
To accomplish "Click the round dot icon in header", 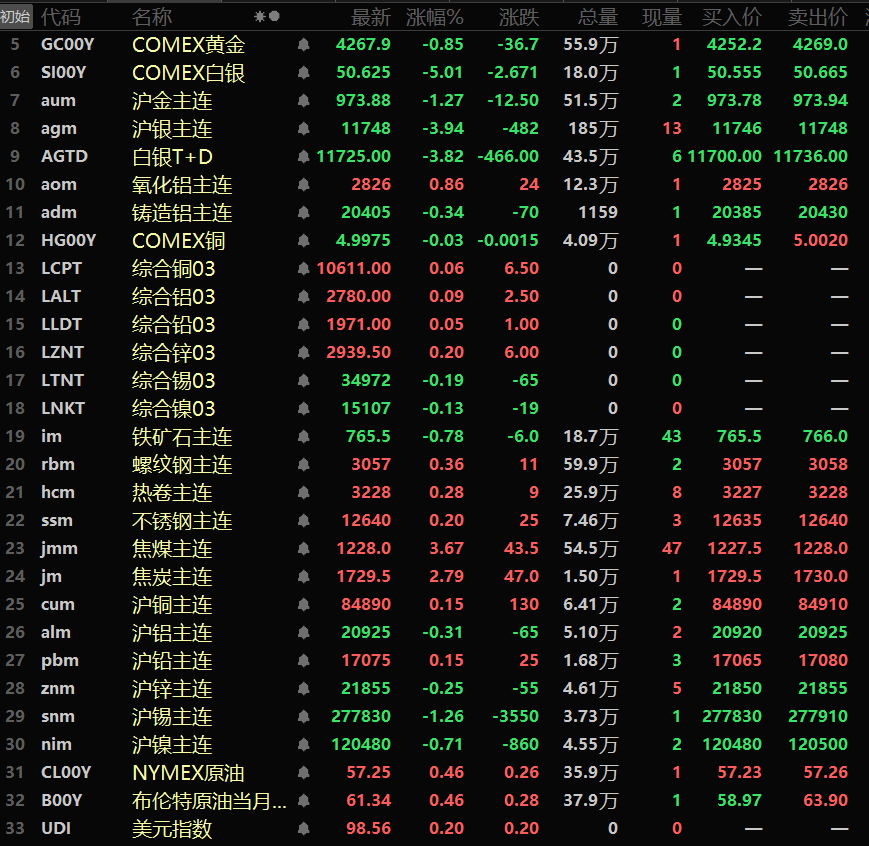I will [275, 17].
